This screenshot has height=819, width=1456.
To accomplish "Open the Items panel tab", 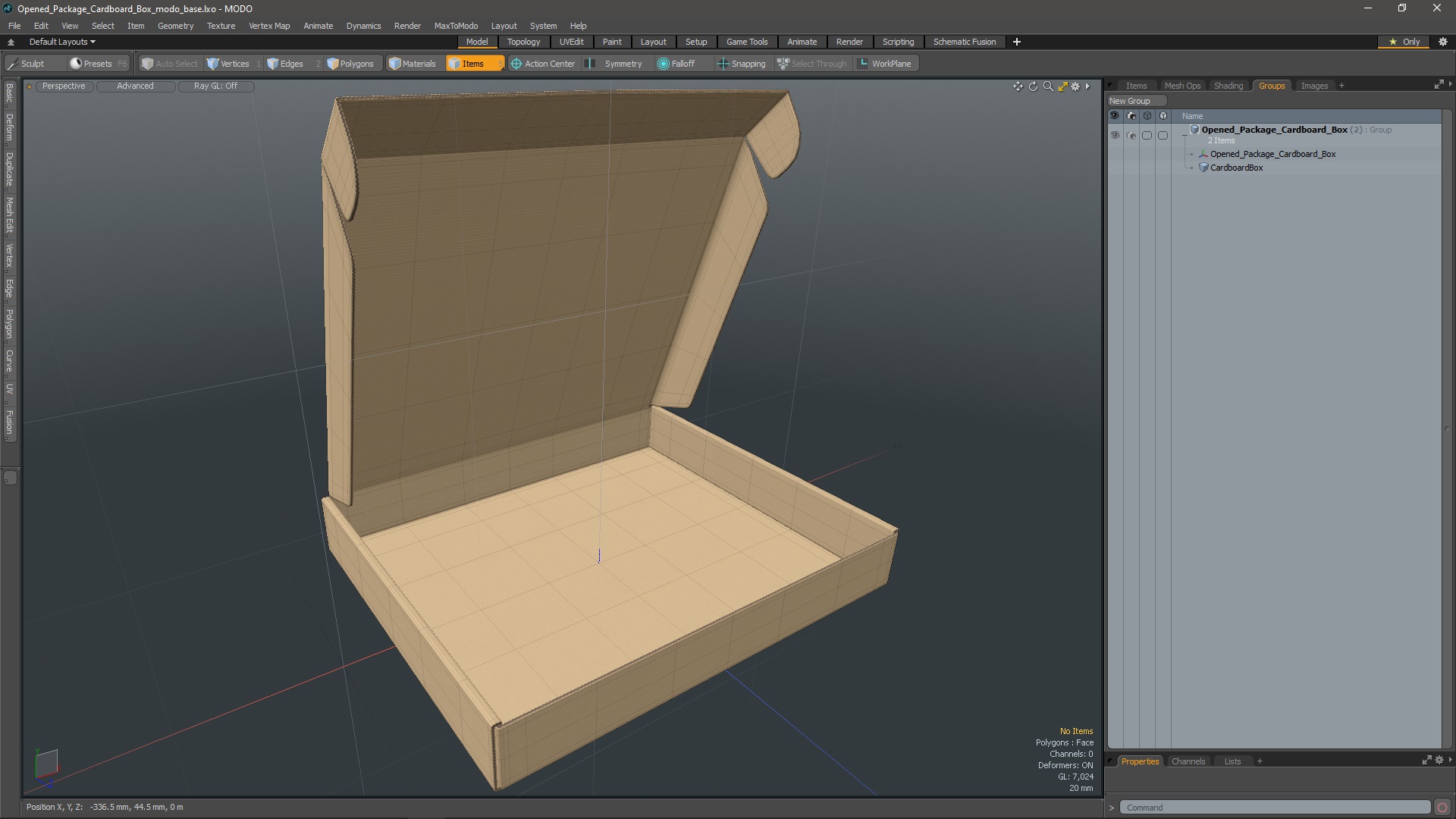I will click(x=1136, y=86).
